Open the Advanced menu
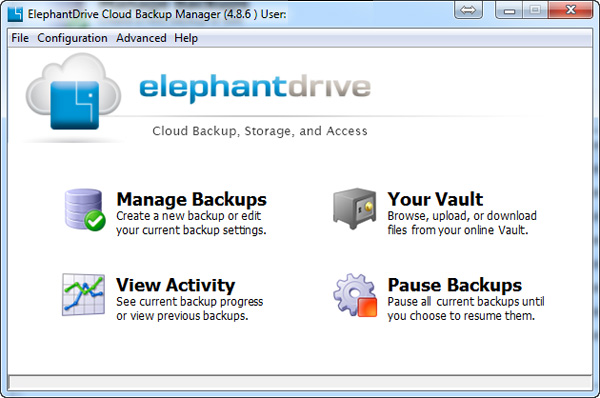This screenshot has width=600, height=398. tap(141, 38)
